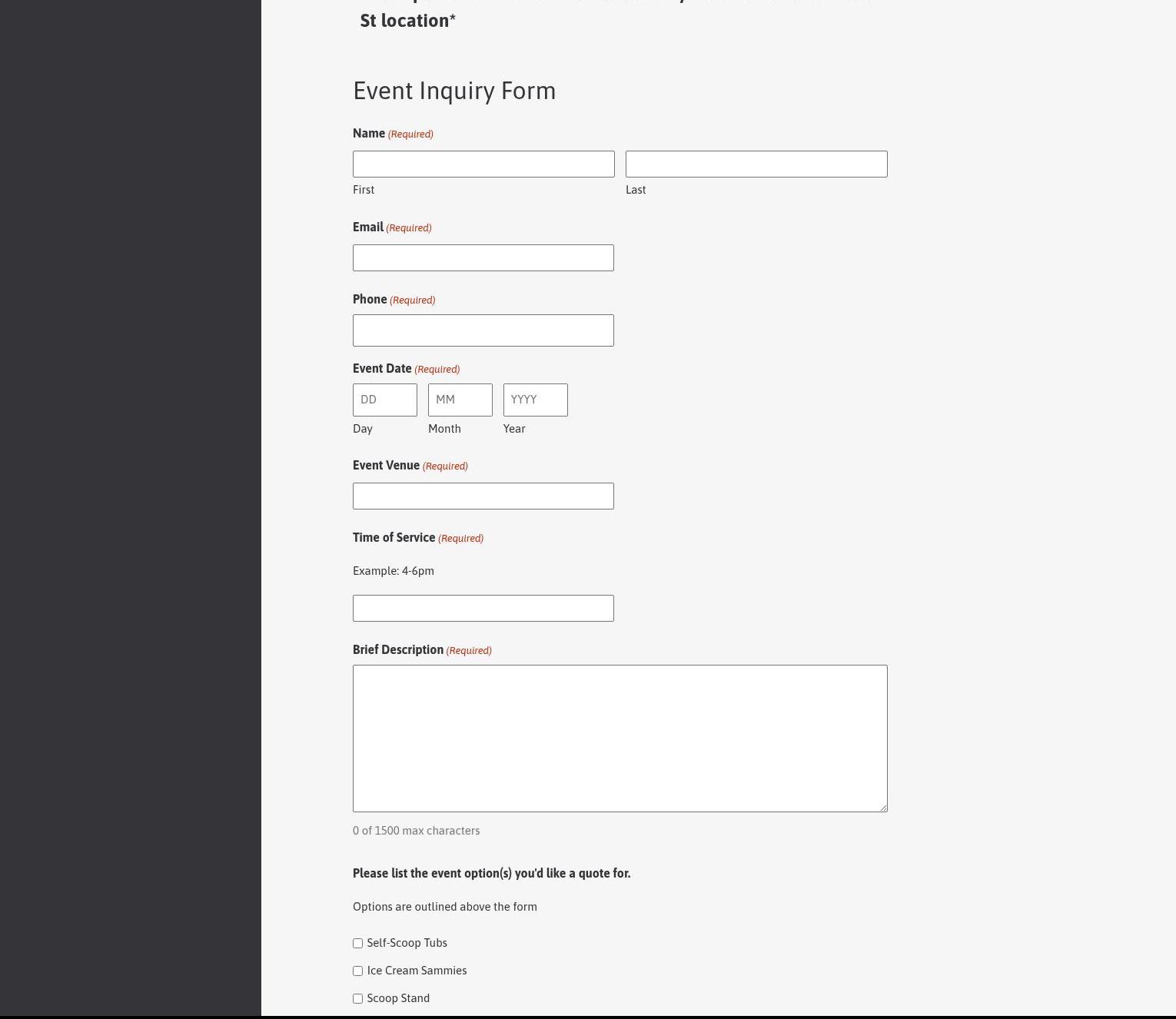
Task: Check the Self-Scoop Tubs option
Action: 357,943
